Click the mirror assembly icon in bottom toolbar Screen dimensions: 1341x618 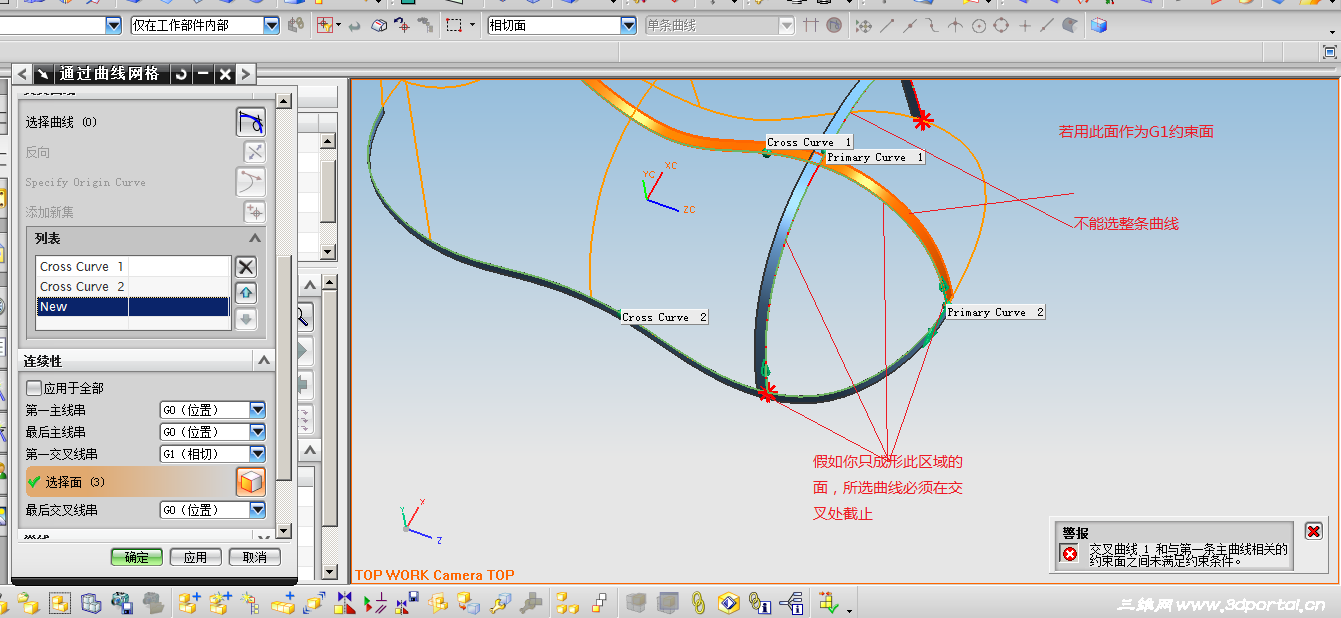pos(345,603)
